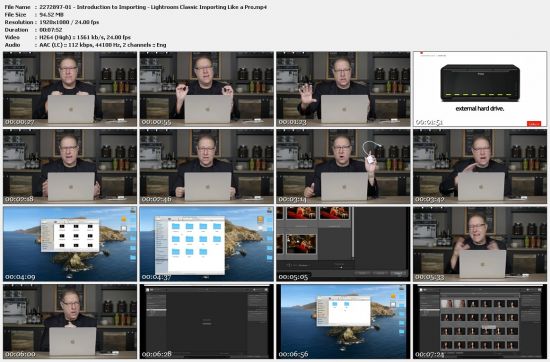Click the Audio line AAC (LC) 112 kbps
Screen dimensions: 550x362
85,45
